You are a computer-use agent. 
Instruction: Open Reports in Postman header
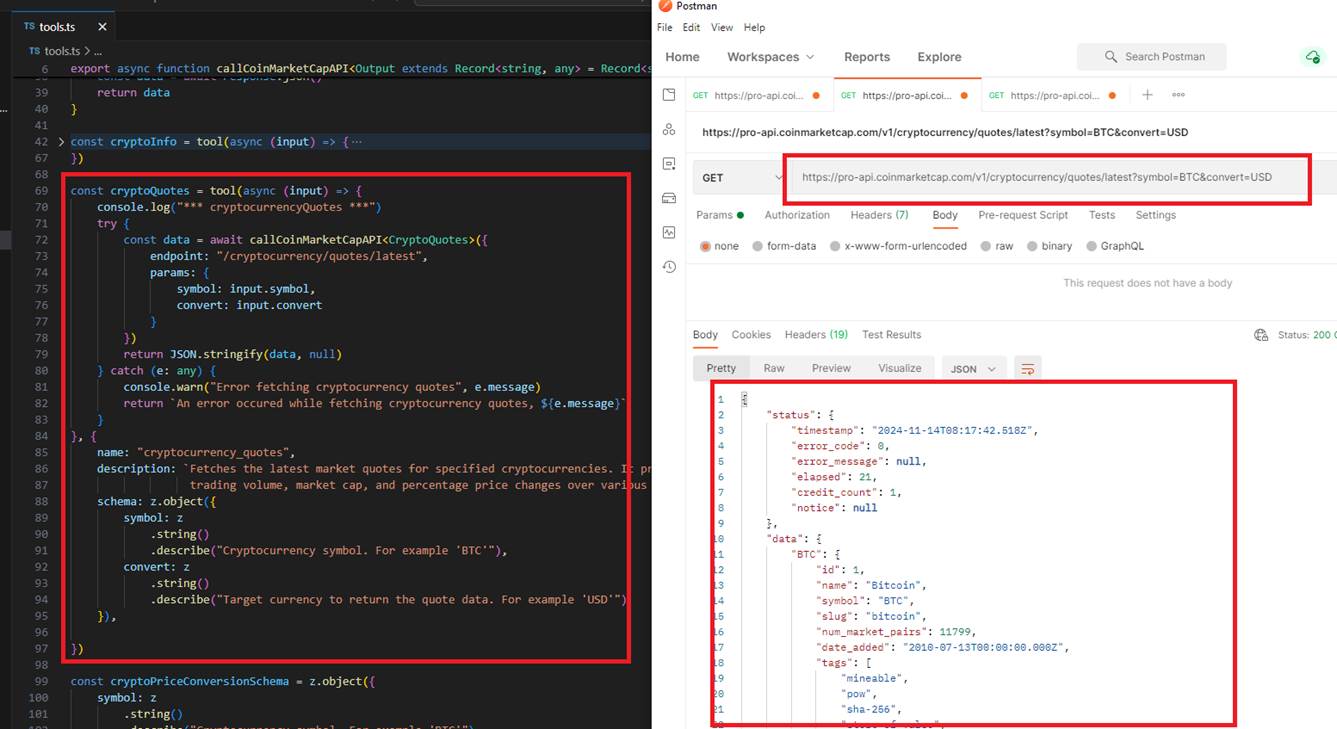tap(866, 57)
